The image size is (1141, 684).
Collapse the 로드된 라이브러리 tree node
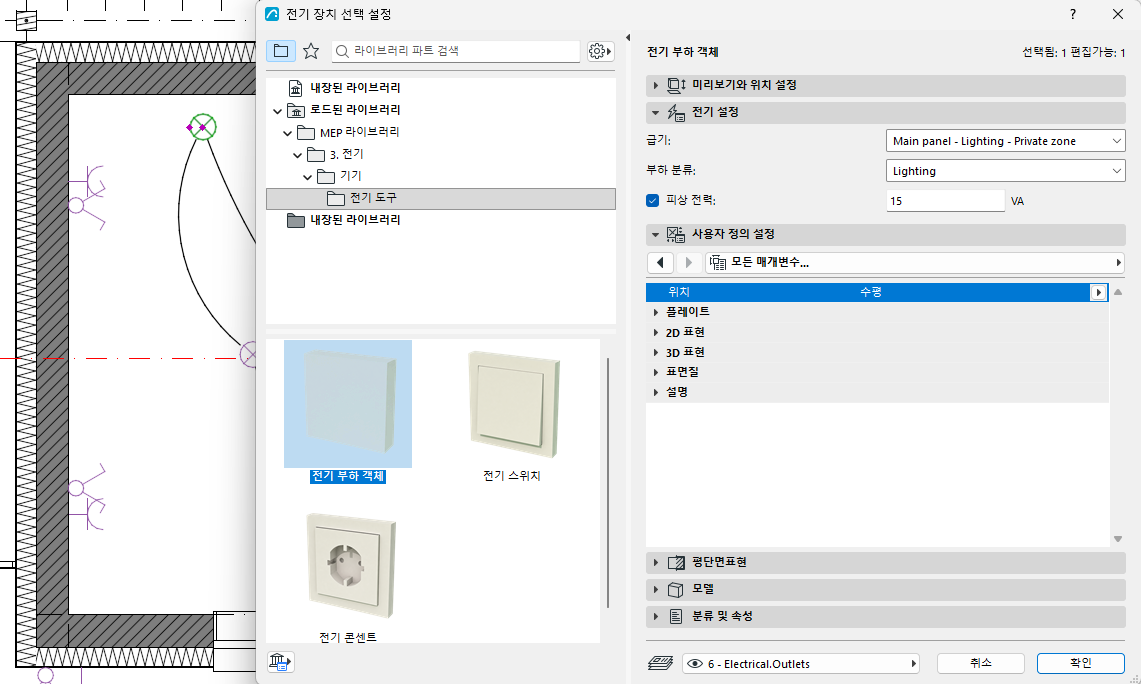(x=277, y=111)
